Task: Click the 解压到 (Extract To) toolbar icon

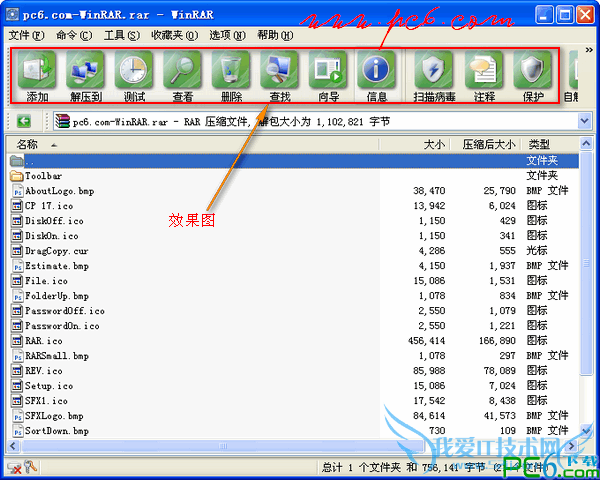Action: 85,70
